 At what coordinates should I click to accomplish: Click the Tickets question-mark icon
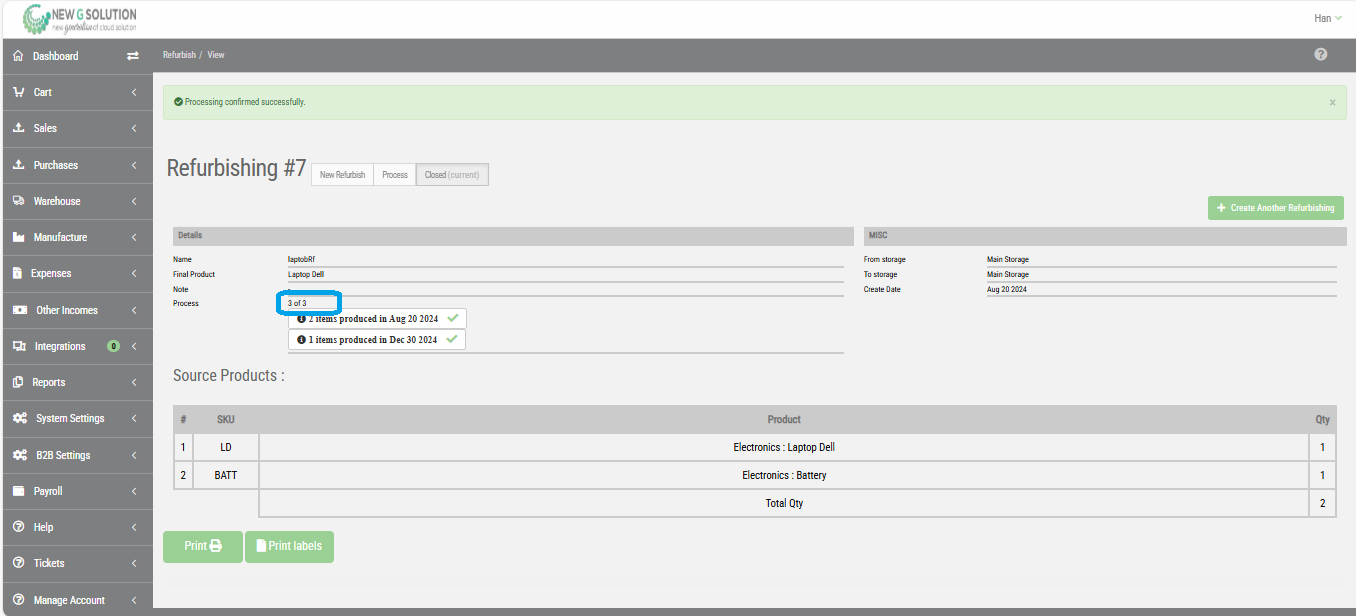(18, 563)
